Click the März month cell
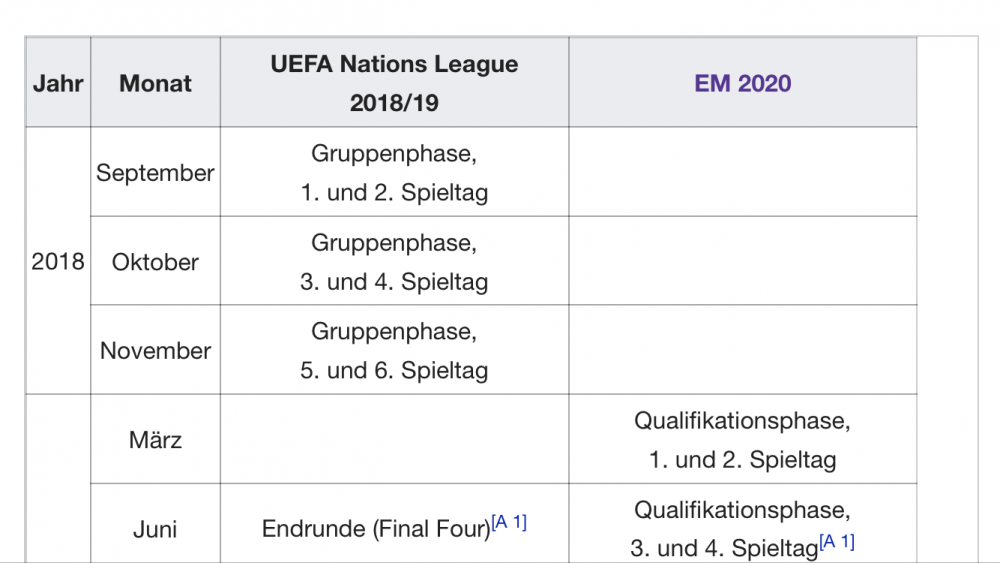 (156, 439)
